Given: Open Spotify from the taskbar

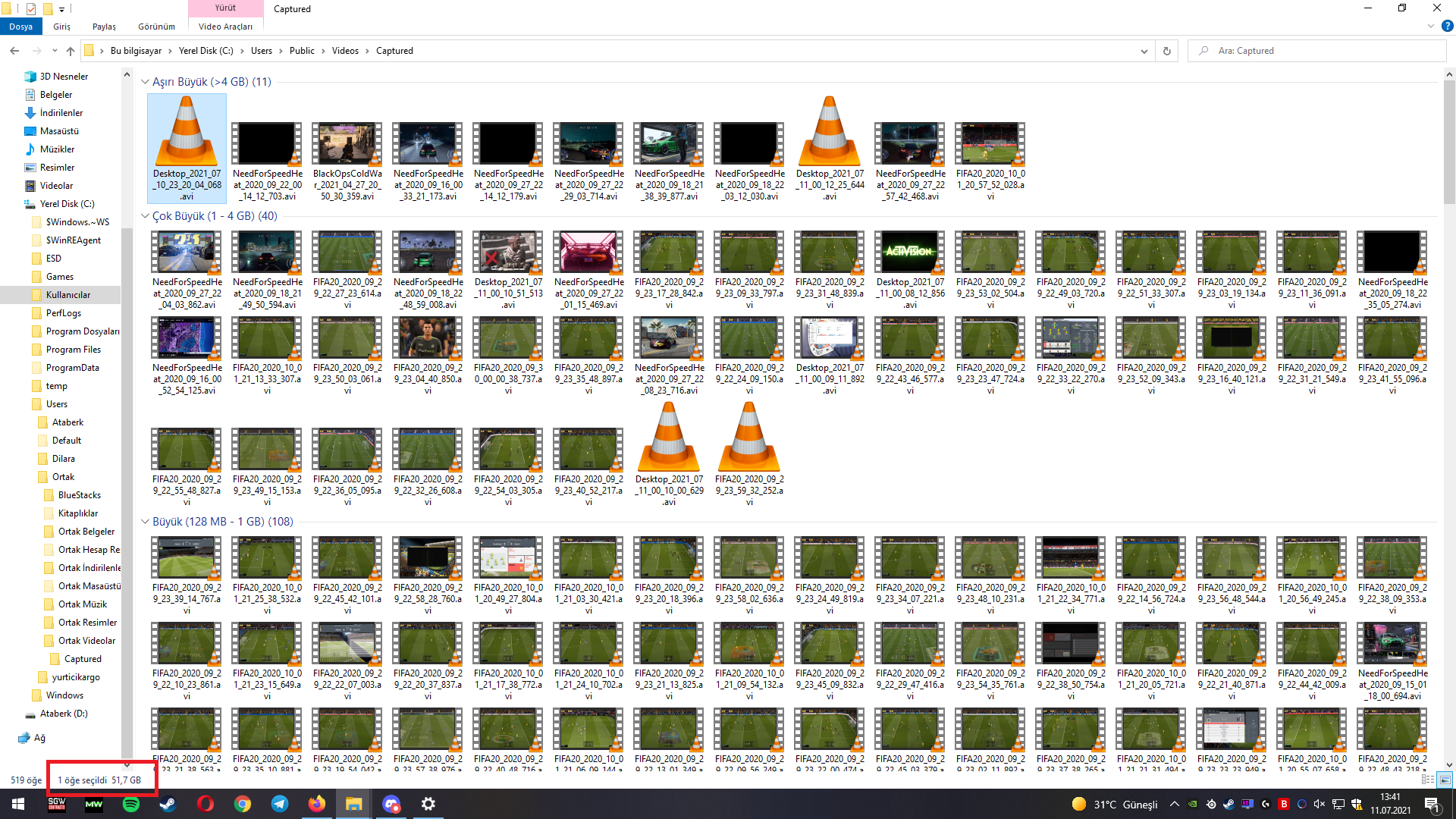Looking at the screenshot, I should click(x=130, y=804).
